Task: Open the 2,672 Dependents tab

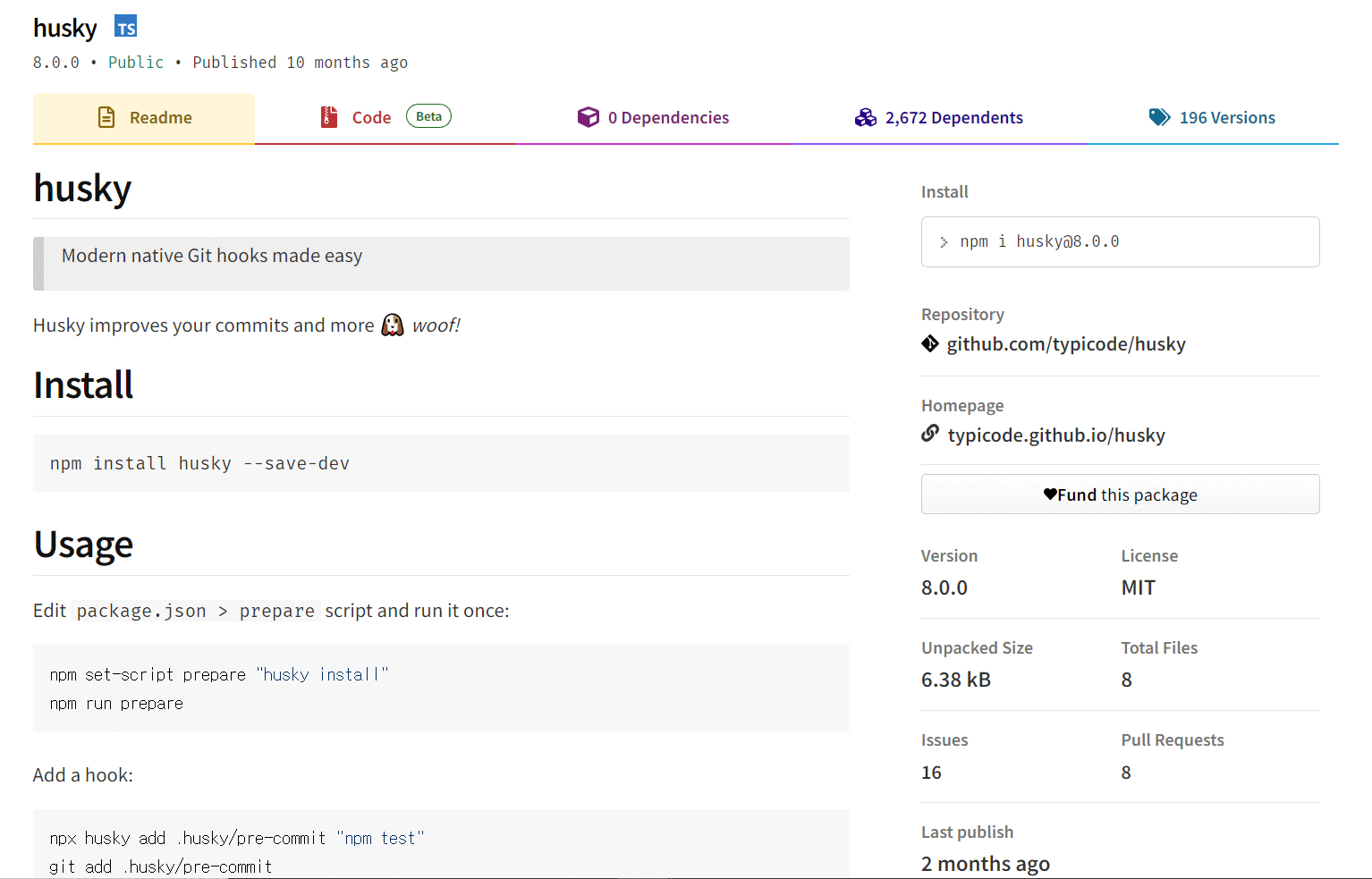Action: 953,117
